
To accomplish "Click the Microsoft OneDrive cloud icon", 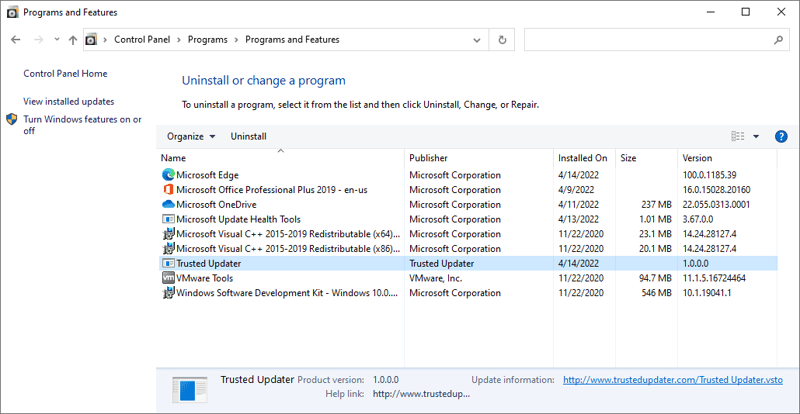I will tap(168, 205).
